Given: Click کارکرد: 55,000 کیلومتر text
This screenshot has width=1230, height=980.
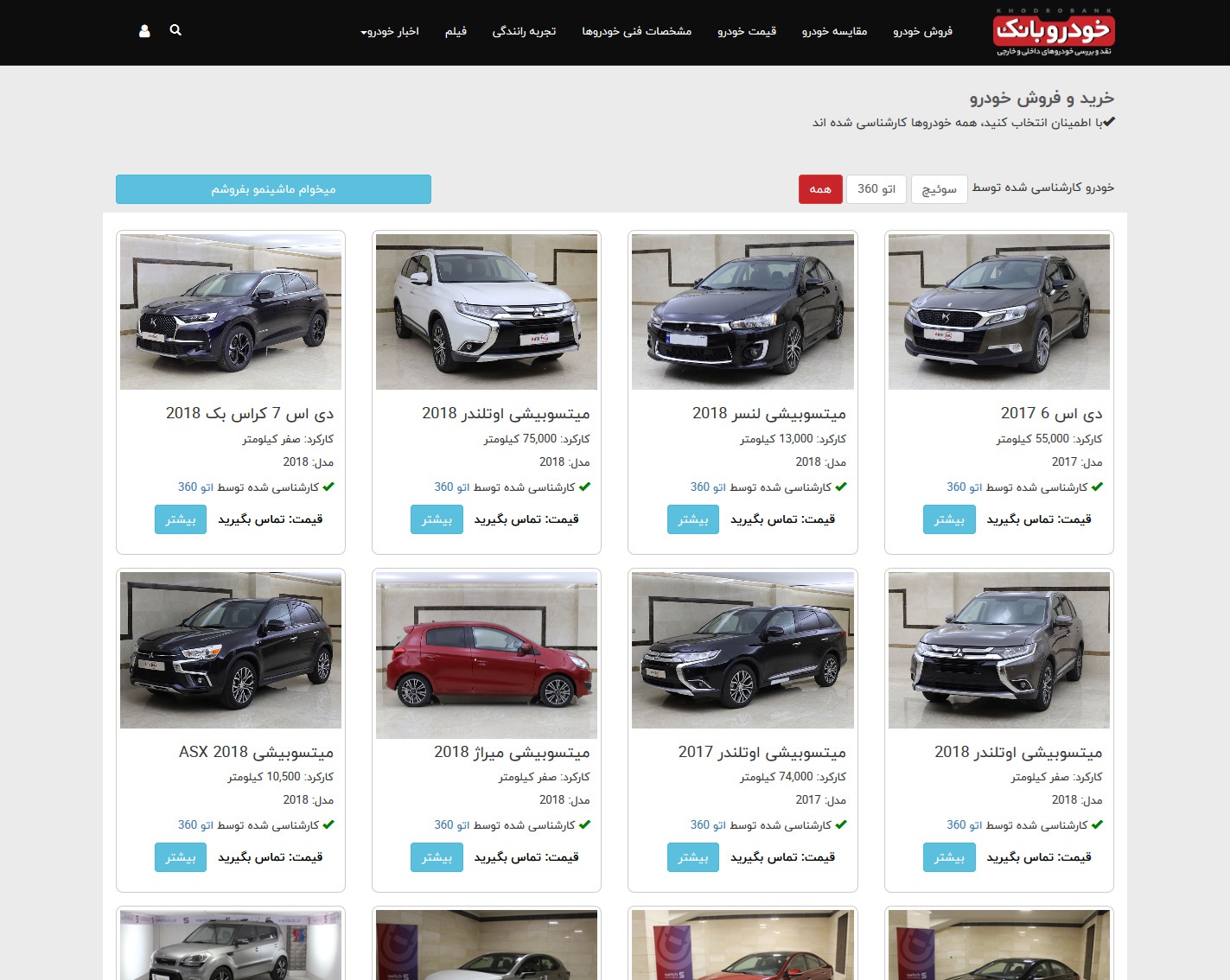Looking at the screenshot, I should click(x=1049, y=439).
